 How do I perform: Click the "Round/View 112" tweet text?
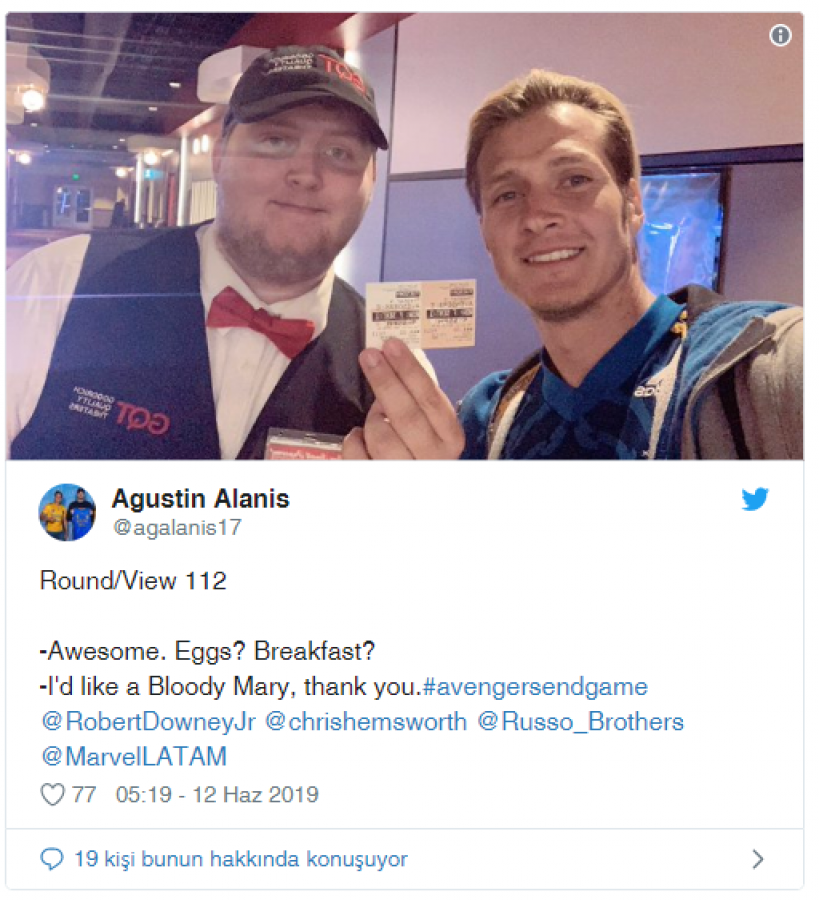tap(133, 581)
